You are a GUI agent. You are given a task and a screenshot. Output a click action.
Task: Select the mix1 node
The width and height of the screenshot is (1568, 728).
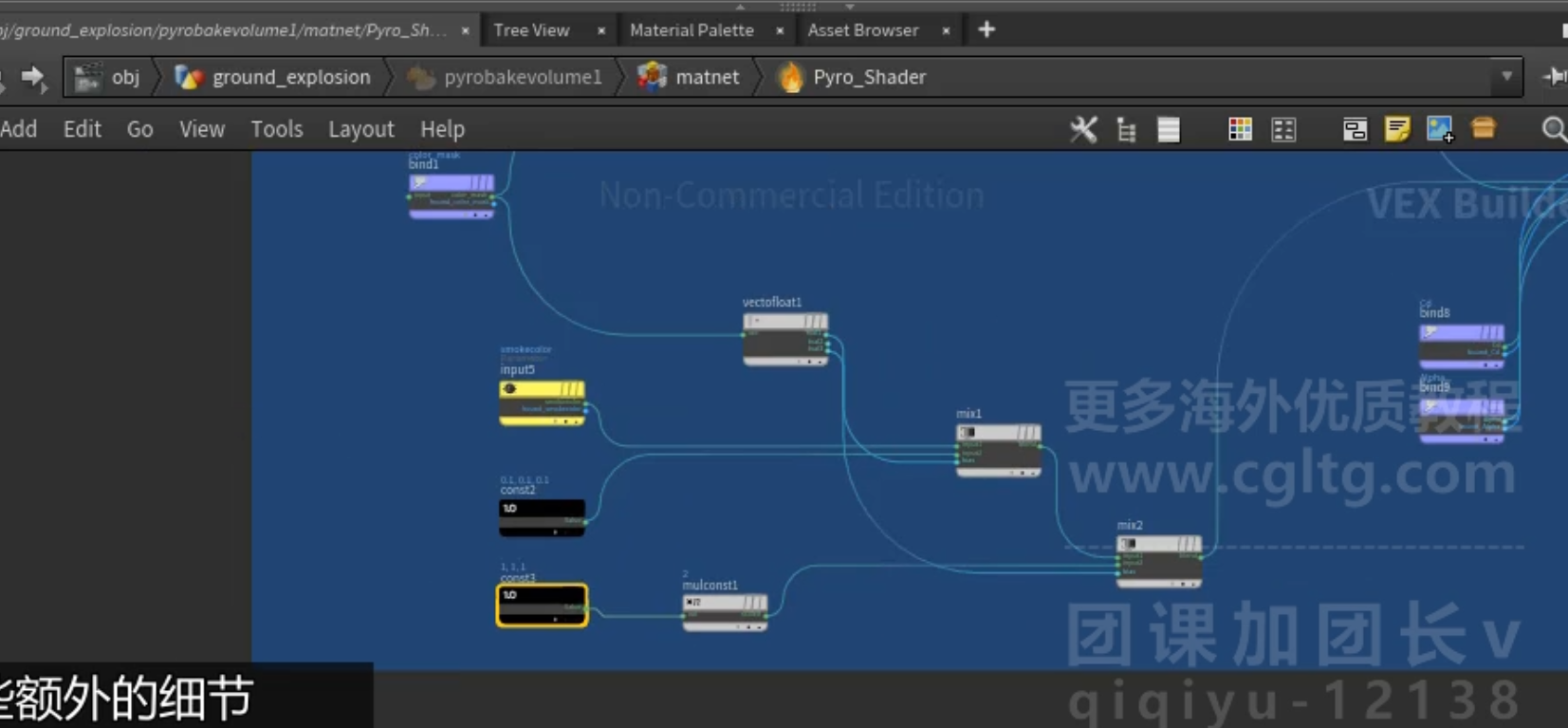[x=999, y=450]
